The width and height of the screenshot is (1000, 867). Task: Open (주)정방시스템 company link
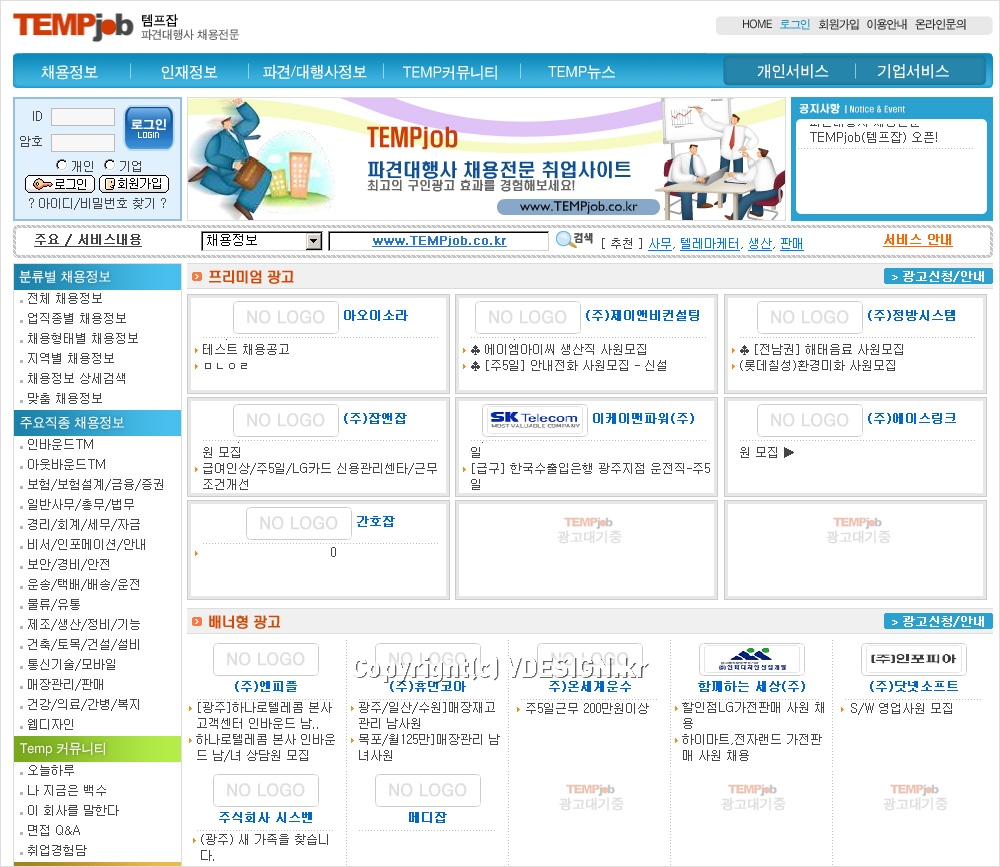point(911,315)
